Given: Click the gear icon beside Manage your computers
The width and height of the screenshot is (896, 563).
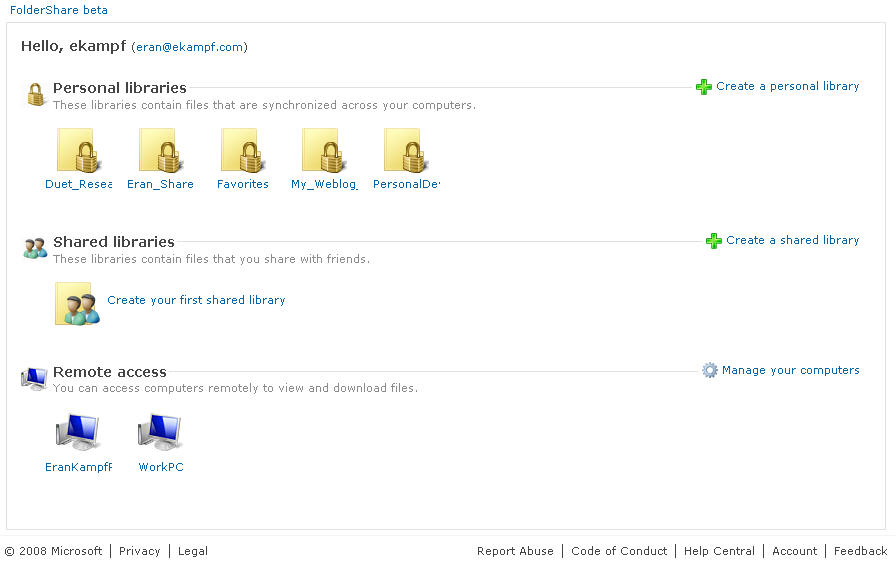Looking at the screenshot, I should click(x=710, y=370).
